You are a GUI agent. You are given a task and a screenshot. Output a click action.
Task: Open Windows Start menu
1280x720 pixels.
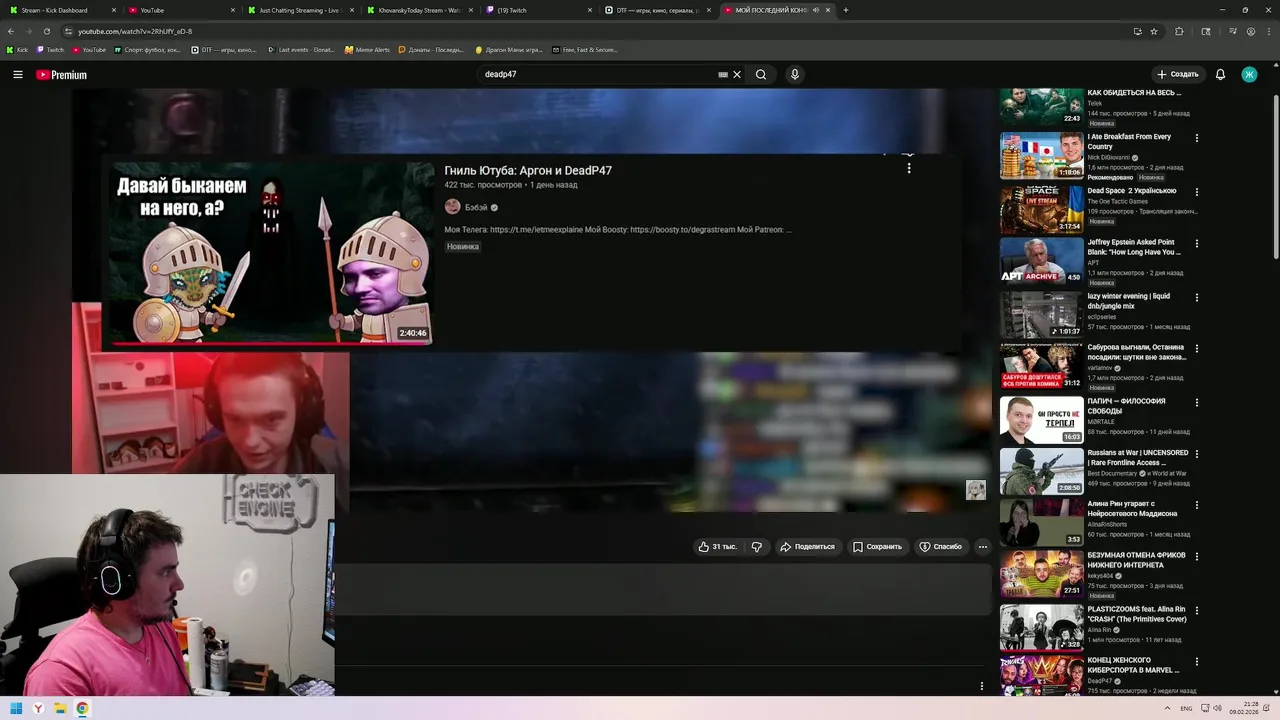16,708
